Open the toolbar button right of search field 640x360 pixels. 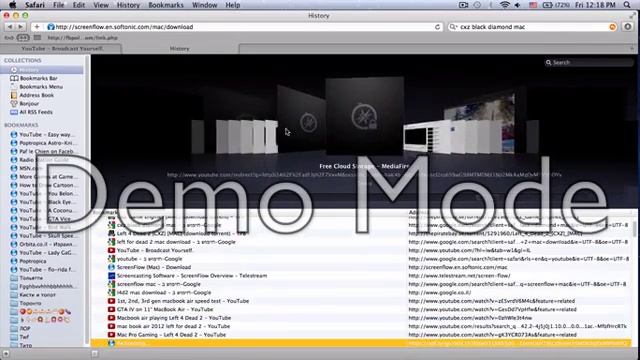click(x=628, y=27)
